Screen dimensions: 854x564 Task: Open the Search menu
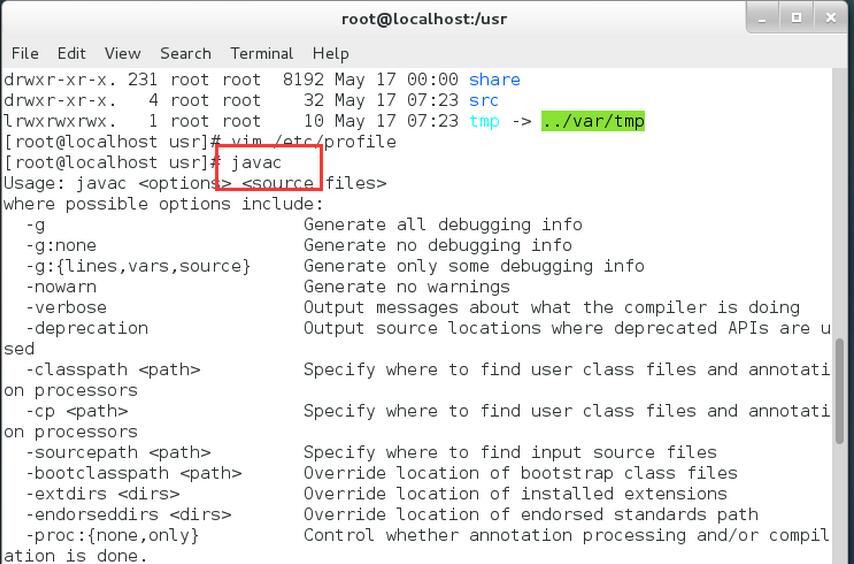[x=185, y=53]
